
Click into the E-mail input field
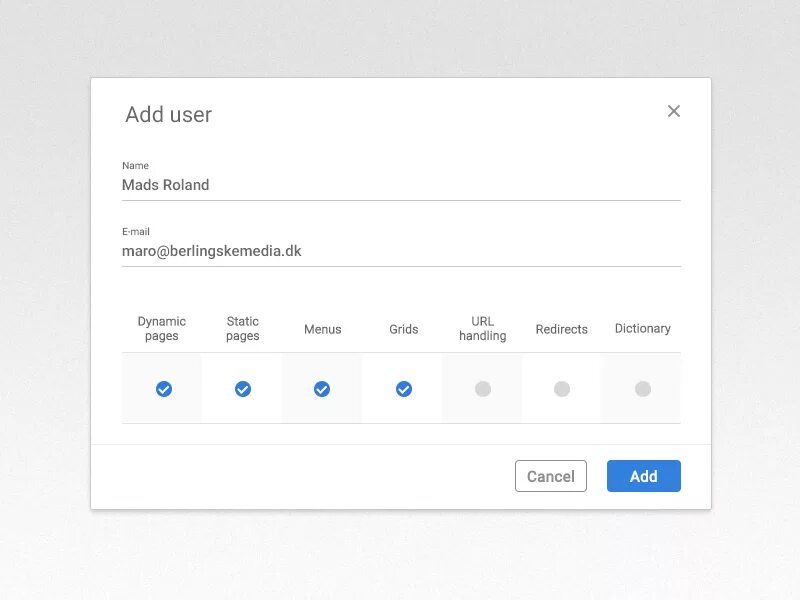coord(401,251)
